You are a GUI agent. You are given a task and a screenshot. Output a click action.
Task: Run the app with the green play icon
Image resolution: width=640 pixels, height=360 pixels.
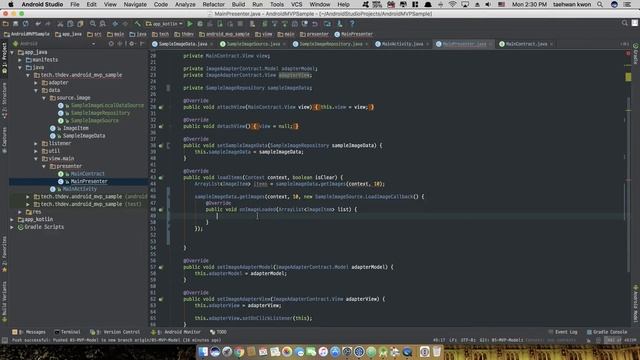pyautogui.click(x=190, y=24)
